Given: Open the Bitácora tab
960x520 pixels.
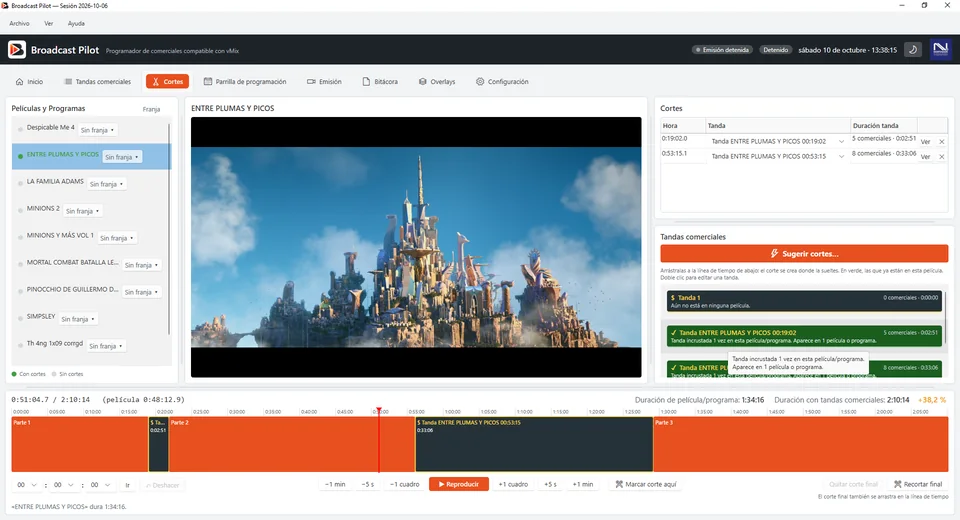Looking at the screenshot, I should click(380, 81).
